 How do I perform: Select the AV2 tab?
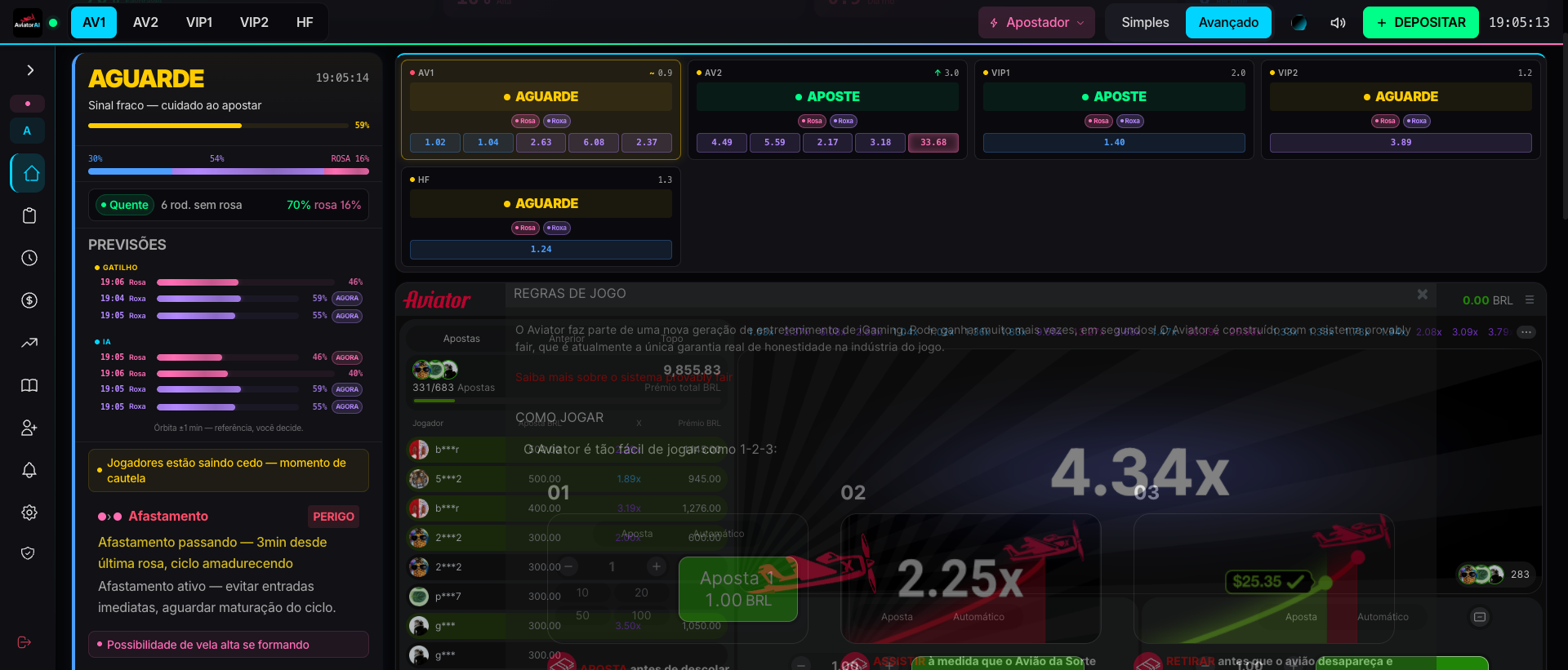point(145,22)
